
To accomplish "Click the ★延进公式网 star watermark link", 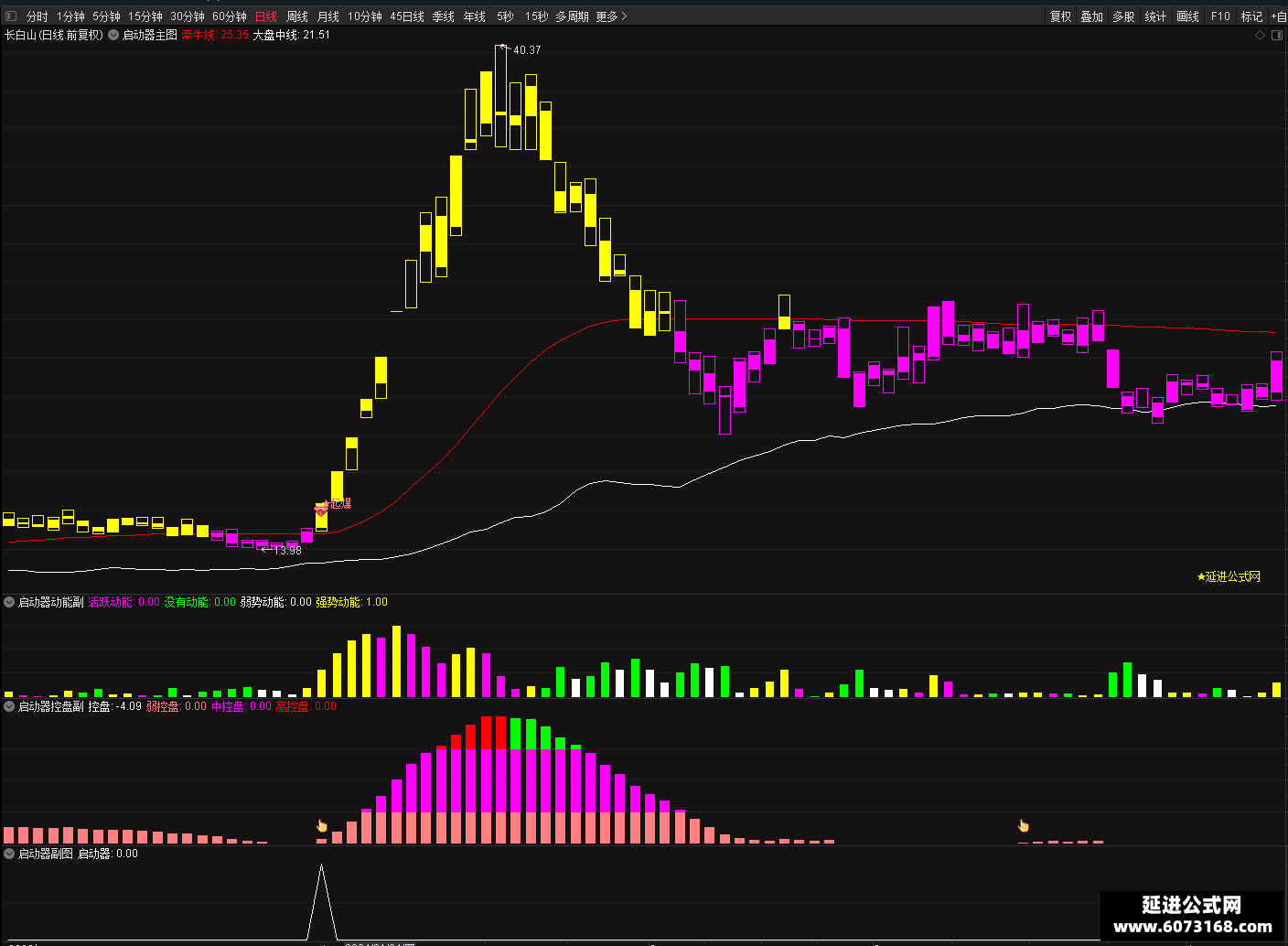I will click(x=1229, y=576).
